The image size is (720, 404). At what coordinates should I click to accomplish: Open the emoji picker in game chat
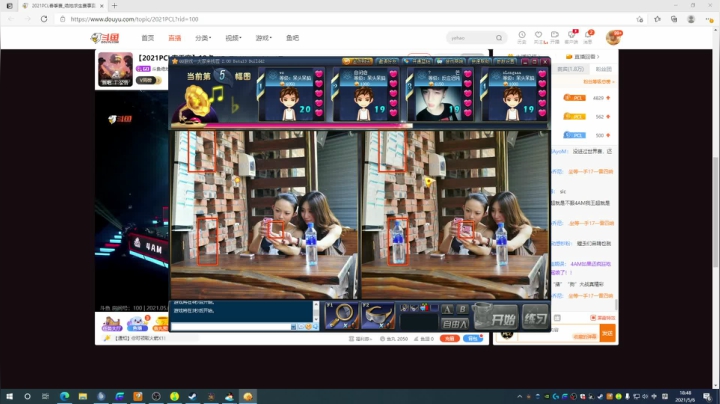pos(309,326)
